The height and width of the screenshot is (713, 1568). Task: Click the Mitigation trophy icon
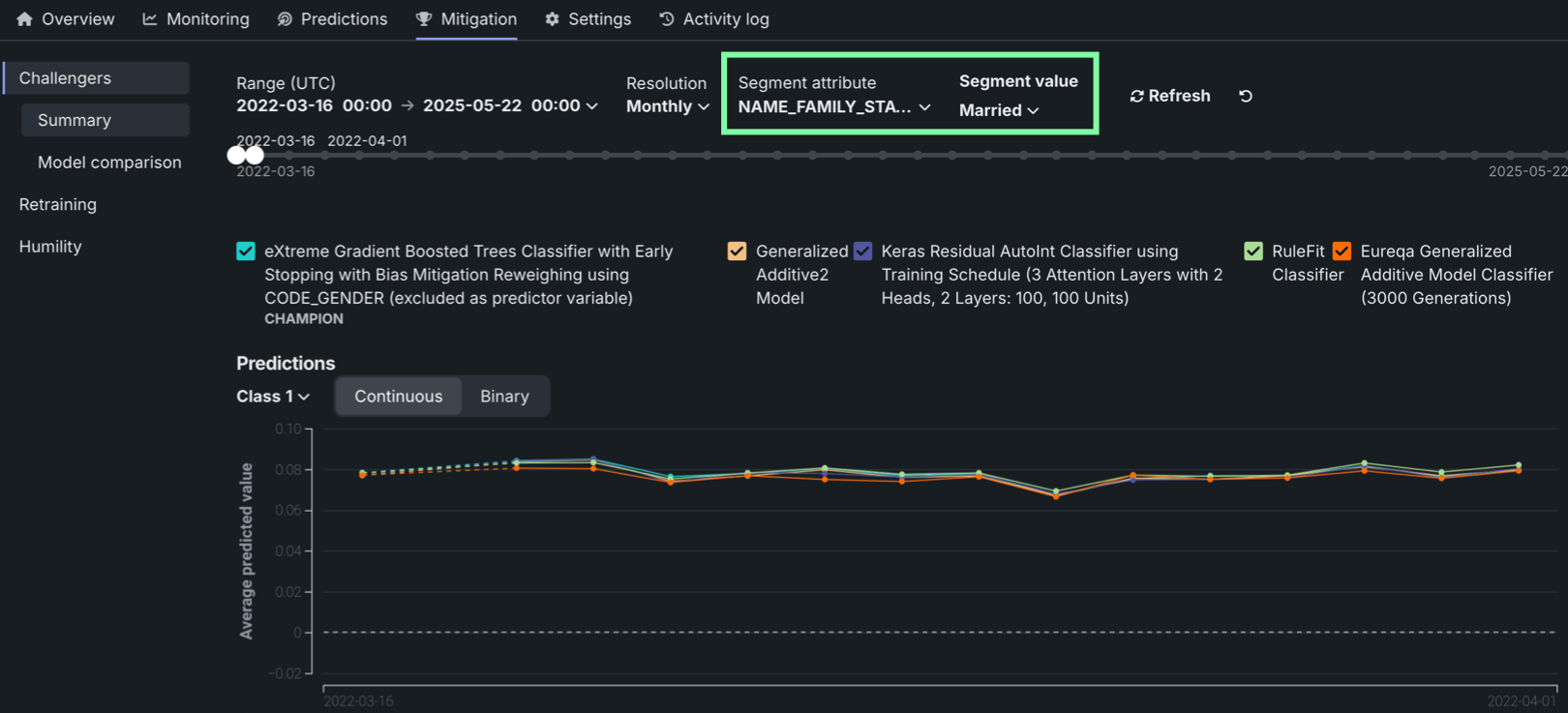pyautogui.click(x=424, y=19)
